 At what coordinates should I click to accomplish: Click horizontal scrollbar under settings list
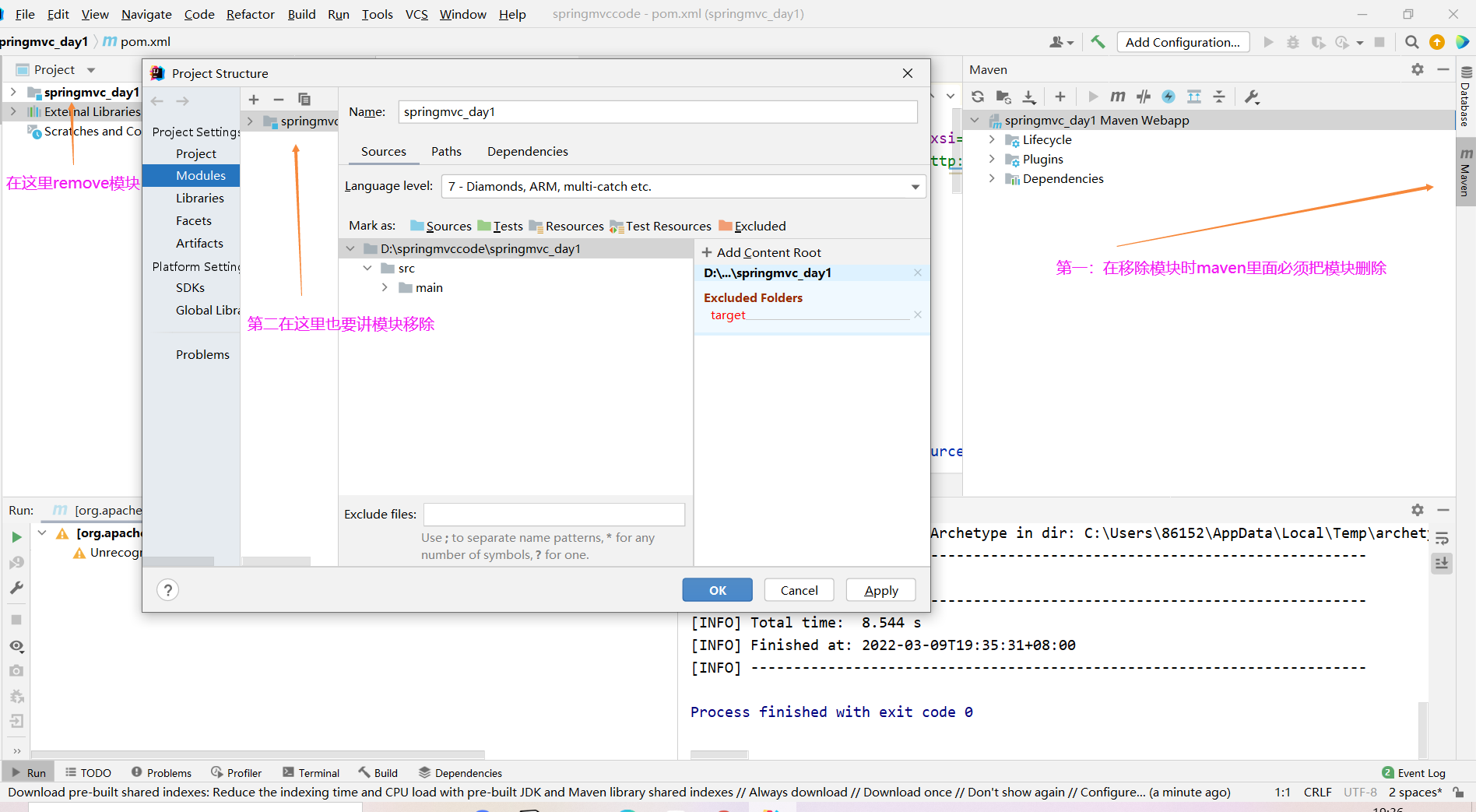pos(178,561)
